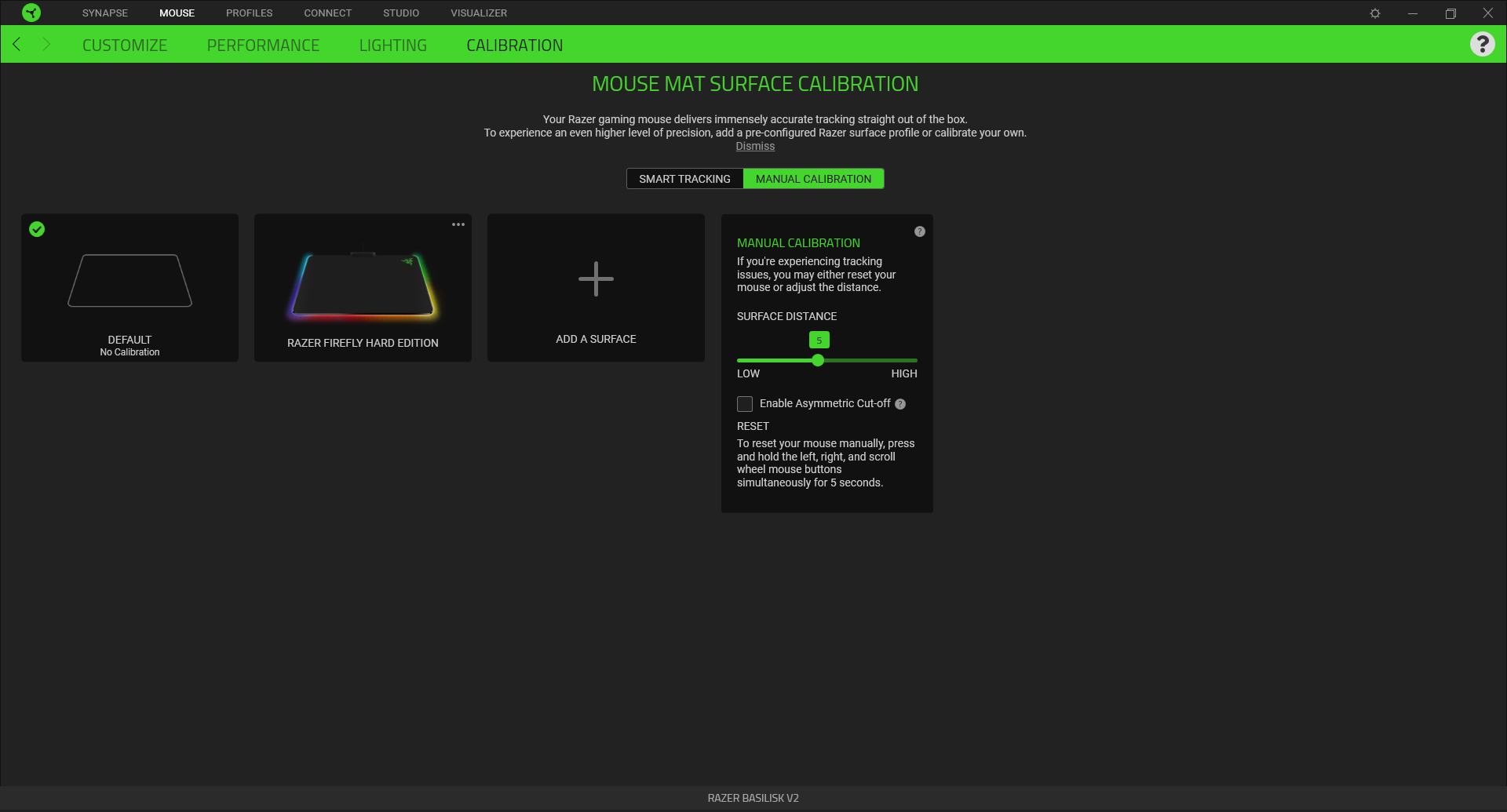Click Razer Basilisk V2 device label
Viewport: 1507px width, 812px height.
[753, 798]
